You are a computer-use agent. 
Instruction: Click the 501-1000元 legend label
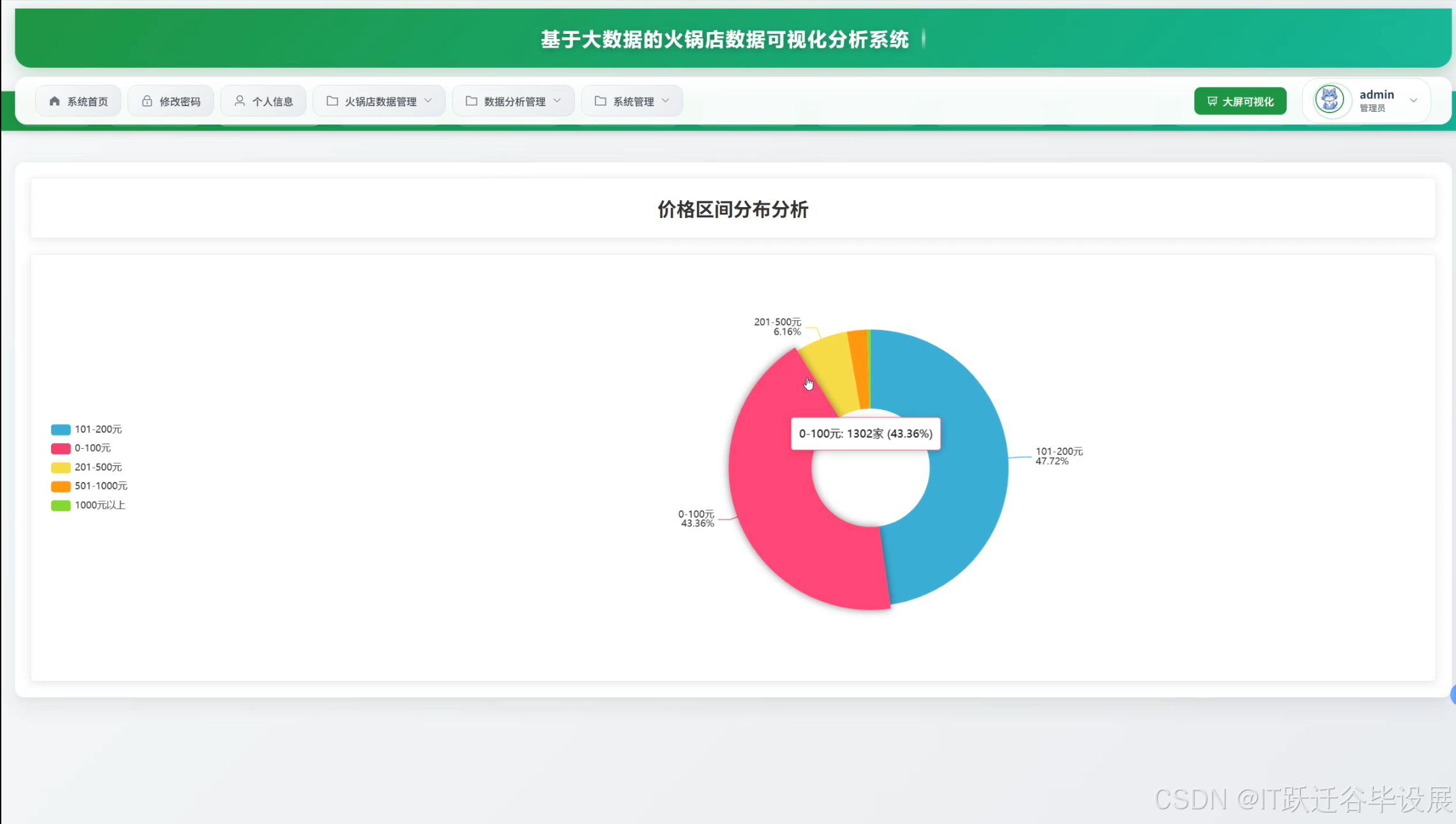pos(101,486)
